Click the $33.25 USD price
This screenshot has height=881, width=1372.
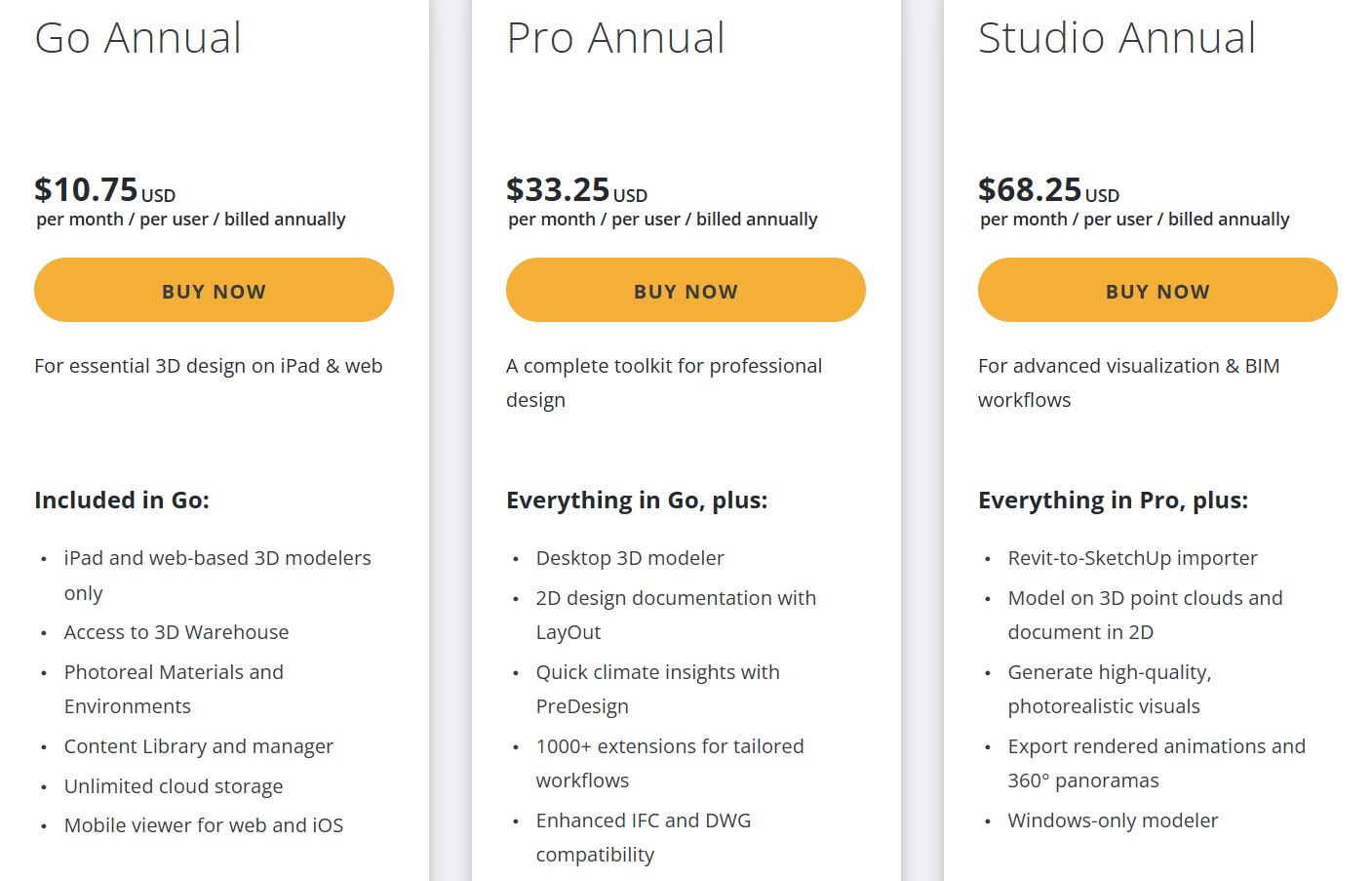point(577,189)
